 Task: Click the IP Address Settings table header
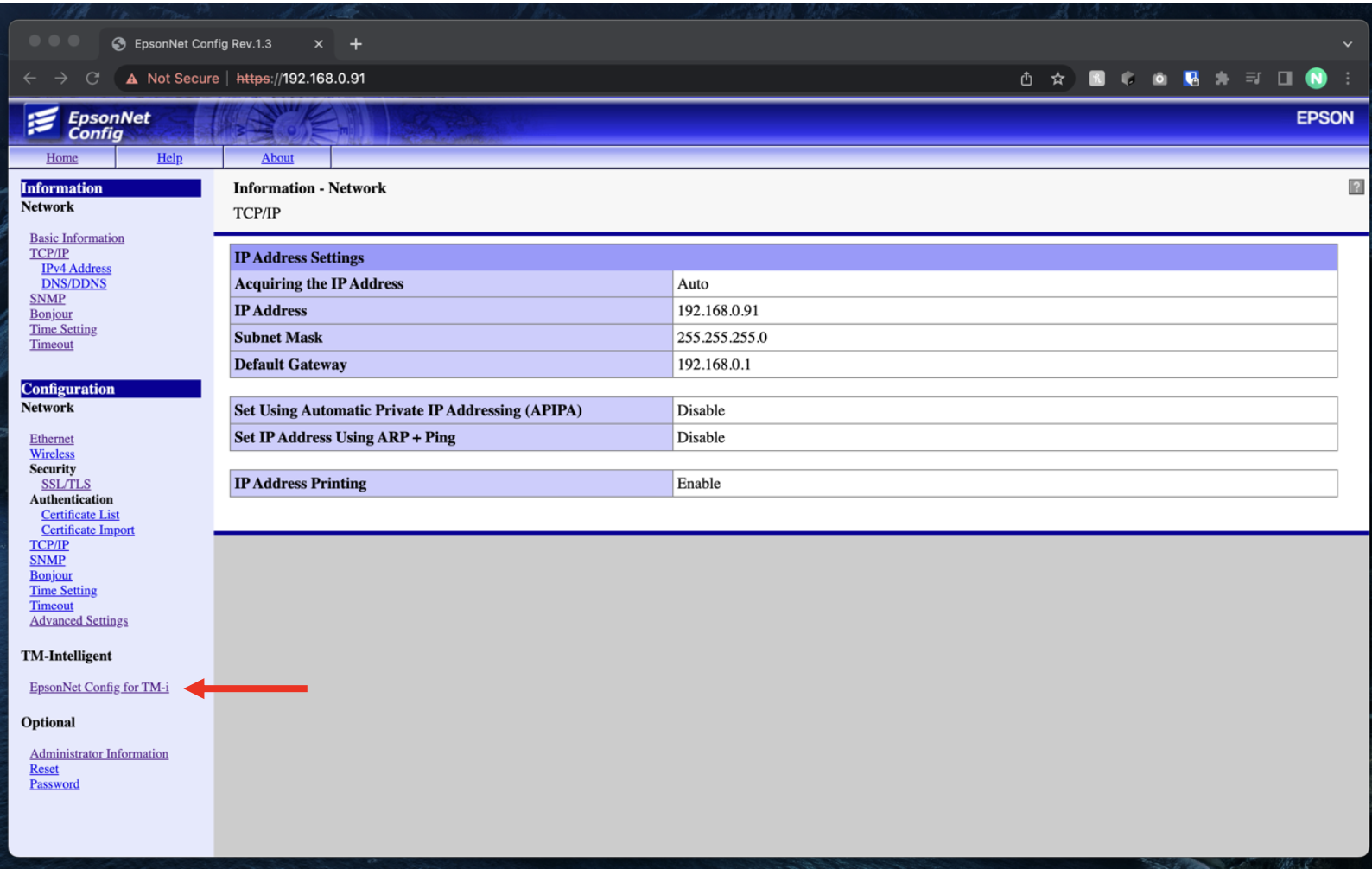784,257
